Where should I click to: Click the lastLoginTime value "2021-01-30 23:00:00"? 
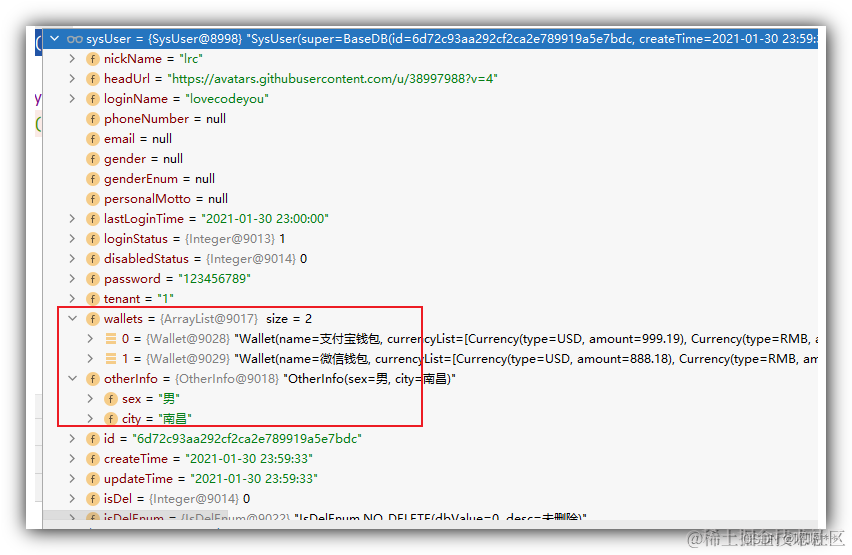click(x=265, y=219)
